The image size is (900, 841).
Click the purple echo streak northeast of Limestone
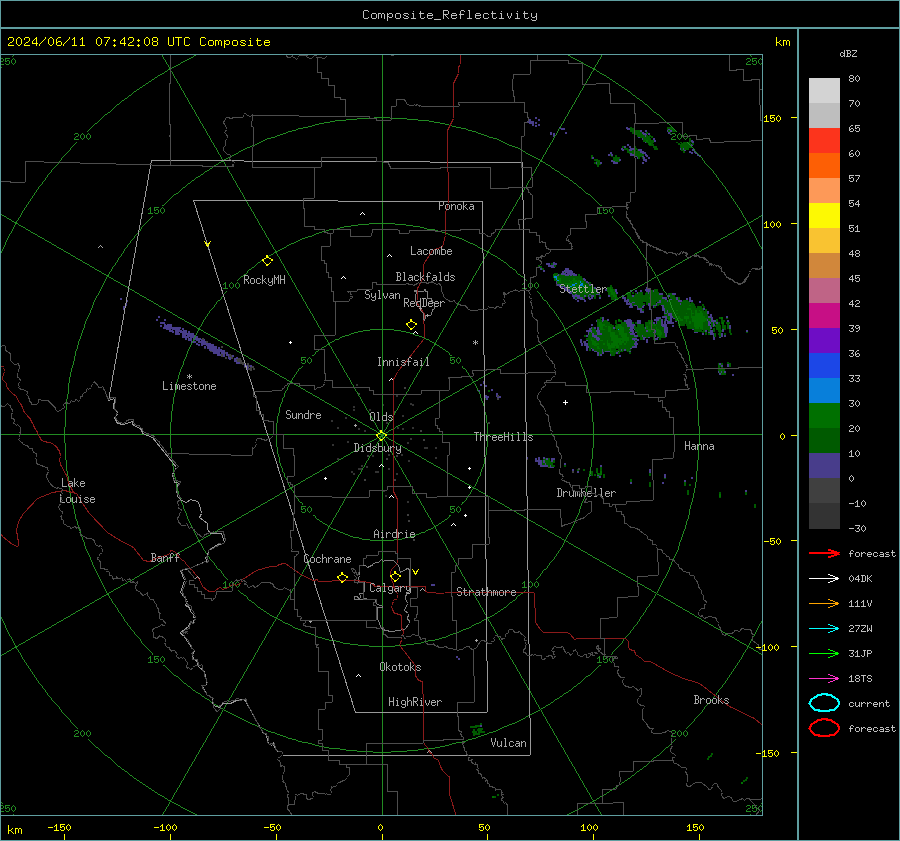tap(205, 343)
